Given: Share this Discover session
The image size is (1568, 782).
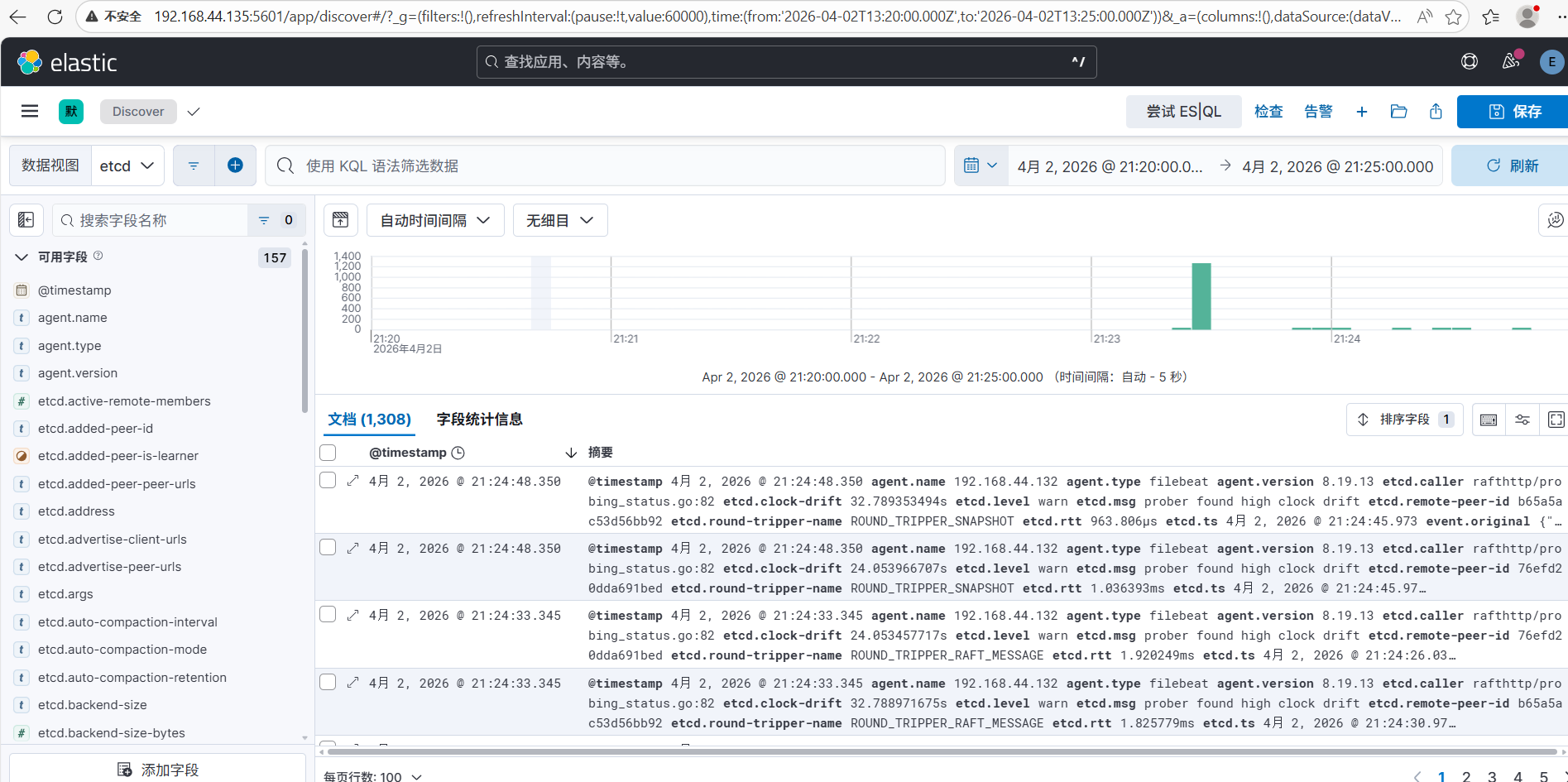Looking at the screenshot, I should tap(1436, 111).
